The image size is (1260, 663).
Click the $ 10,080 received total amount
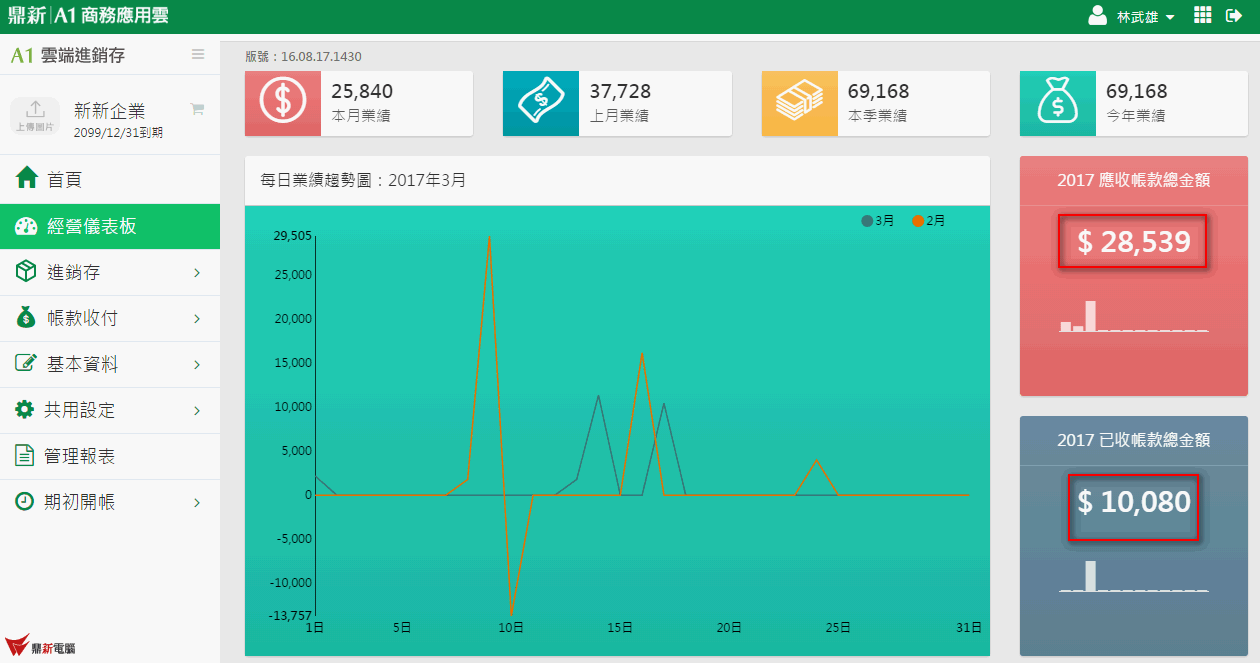[x=1133, y=501]
